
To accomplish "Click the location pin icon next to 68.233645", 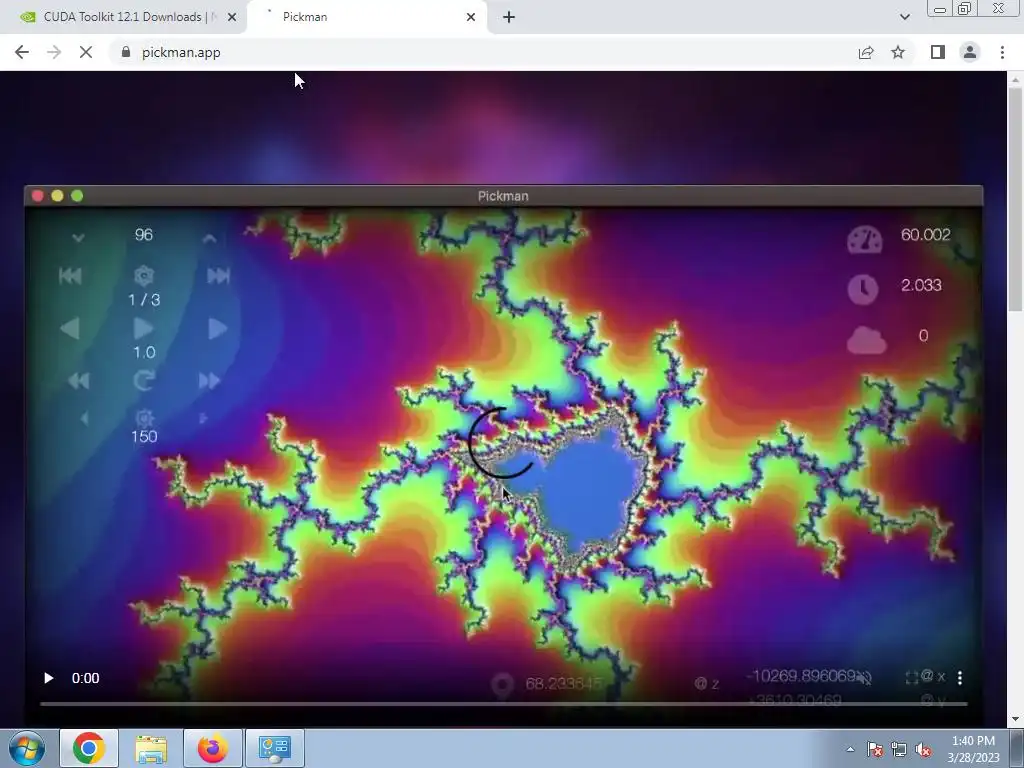I will [502, 686].
